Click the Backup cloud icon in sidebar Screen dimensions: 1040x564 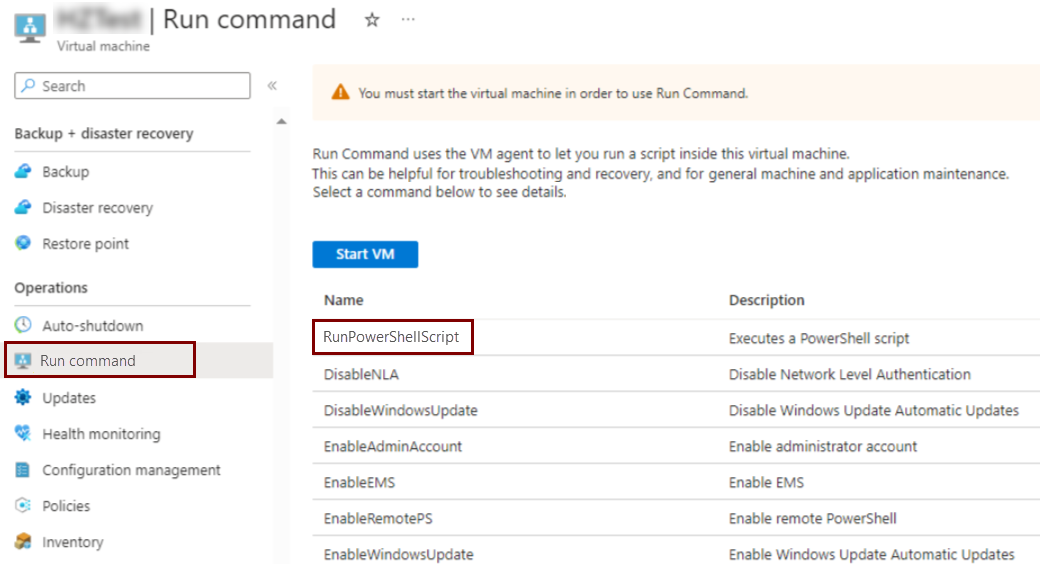[23, 172]
